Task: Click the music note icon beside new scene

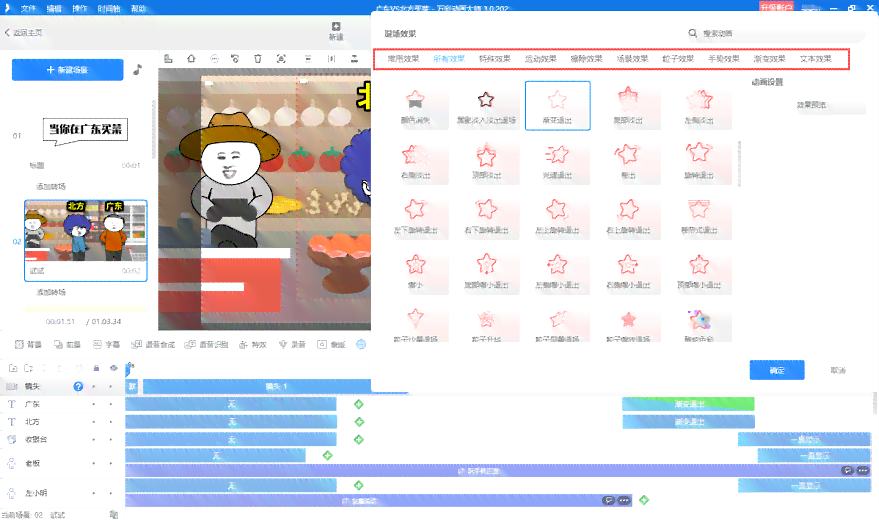Action: 137,69
